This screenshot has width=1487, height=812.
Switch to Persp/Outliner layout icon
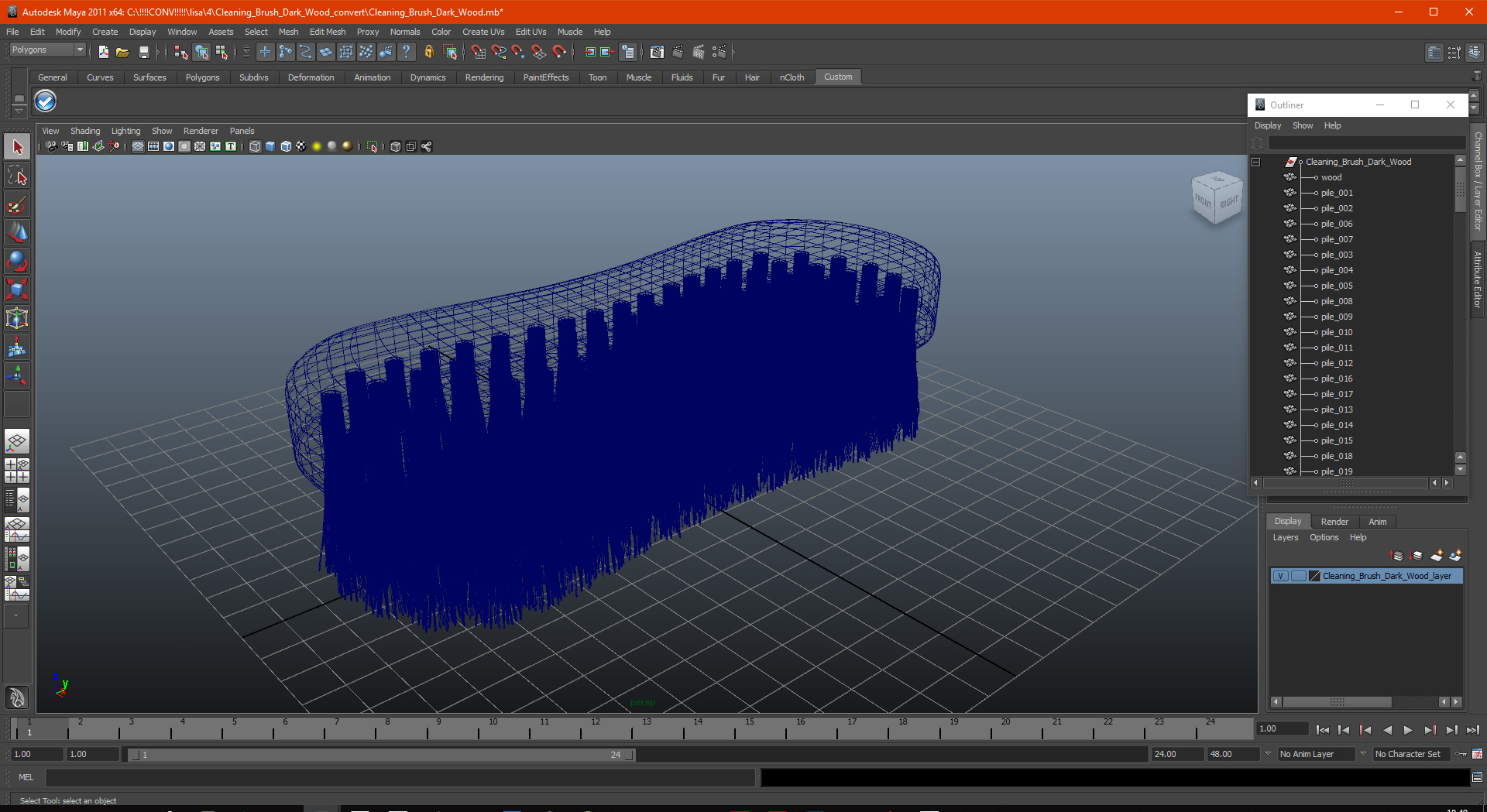pos(17,500)
